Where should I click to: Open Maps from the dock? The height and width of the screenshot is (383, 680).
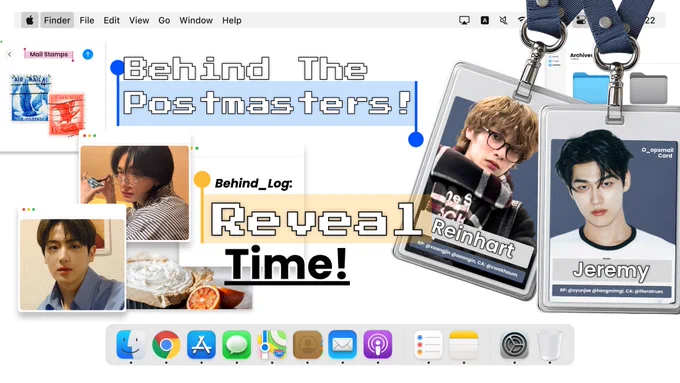272,344
